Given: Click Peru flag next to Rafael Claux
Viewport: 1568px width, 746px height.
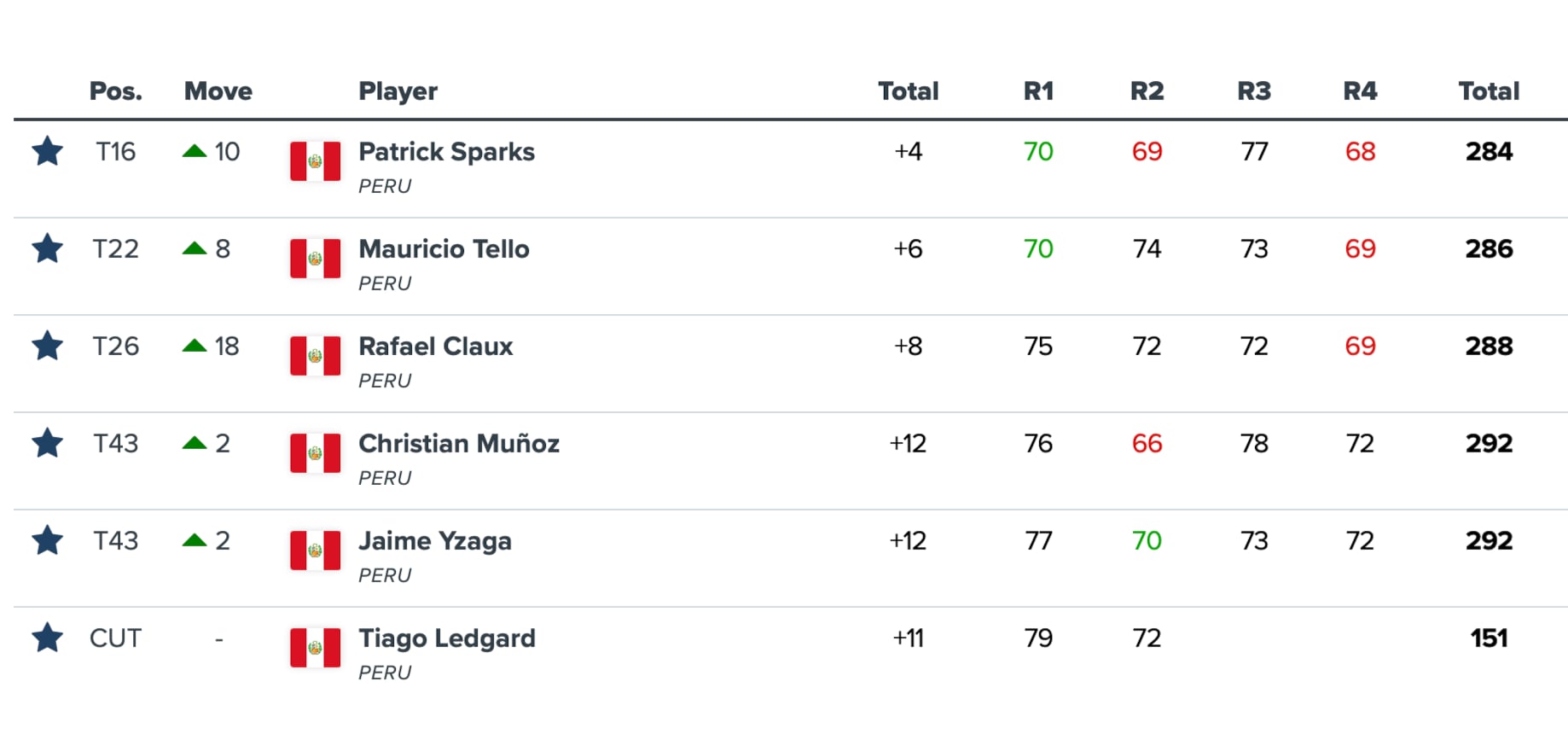Looking at the screenshot, I should [x=315, y=356].
